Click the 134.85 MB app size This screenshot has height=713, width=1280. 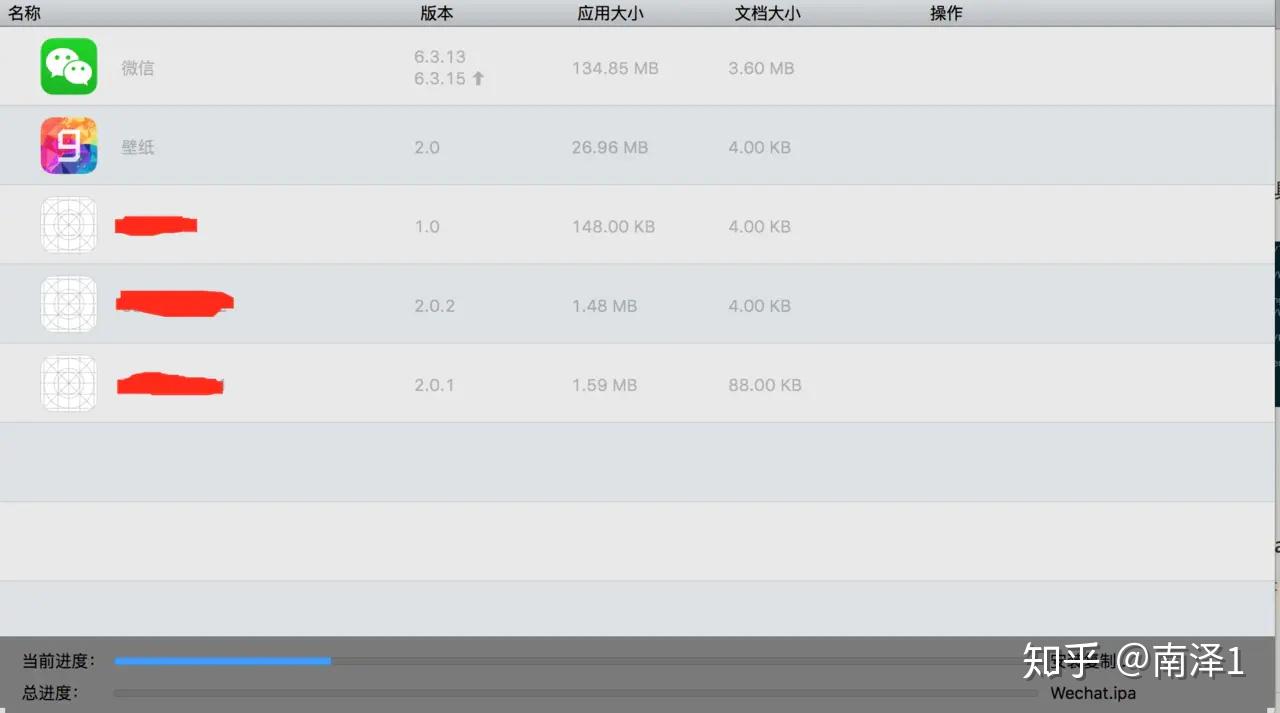pyautogui.click(x=615, y=68)
